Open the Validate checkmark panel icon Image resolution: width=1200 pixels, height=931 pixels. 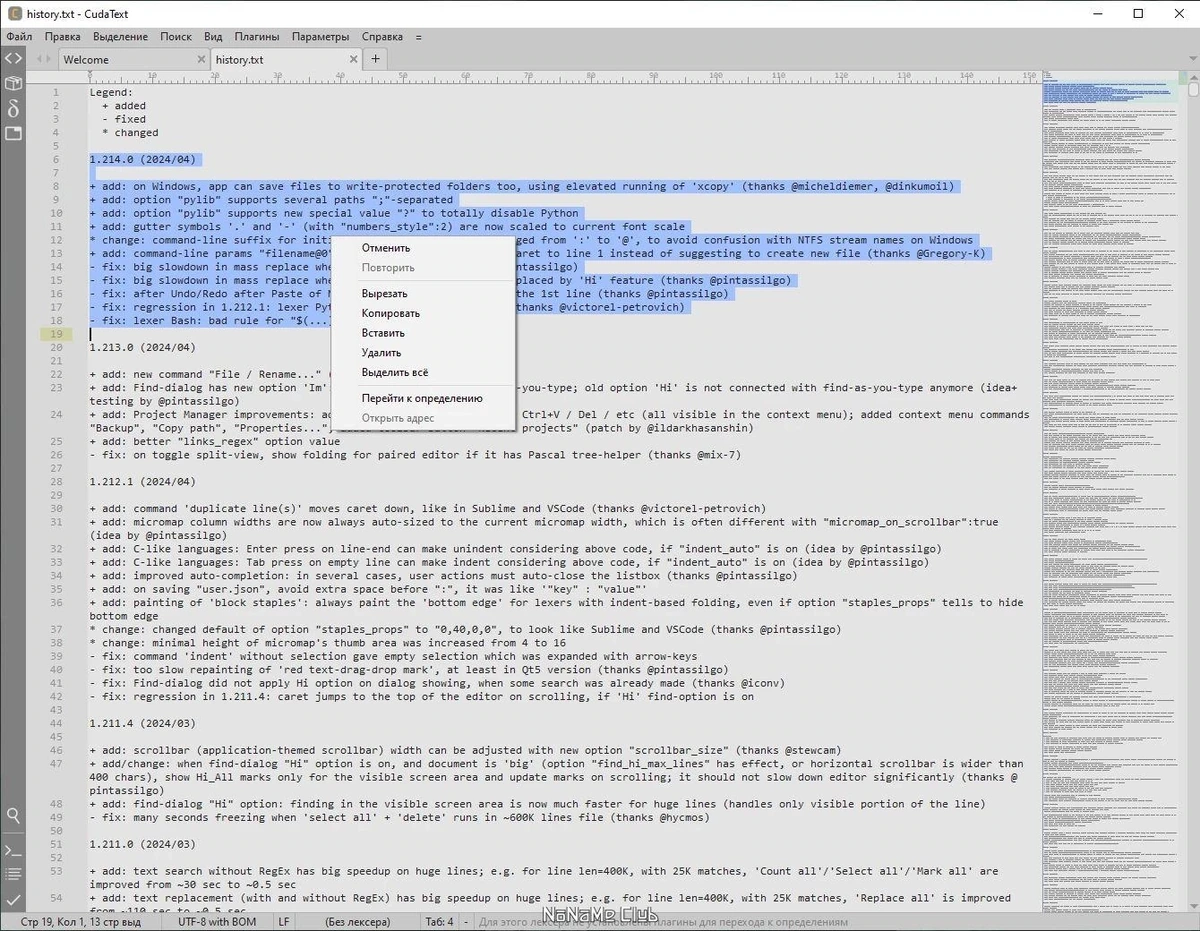pyautogui.click(x=13, y=900)
